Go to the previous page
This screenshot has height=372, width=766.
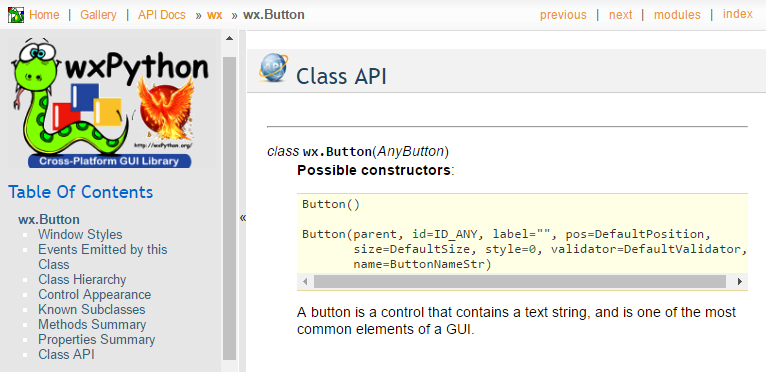(x=563, y=15)
